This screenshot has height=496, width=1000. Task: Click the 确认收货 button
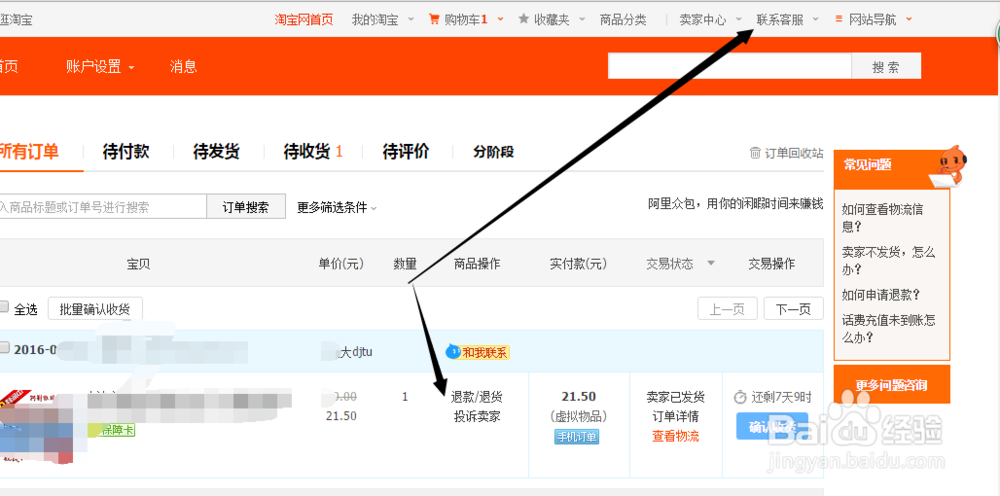[x=772, y=426]
